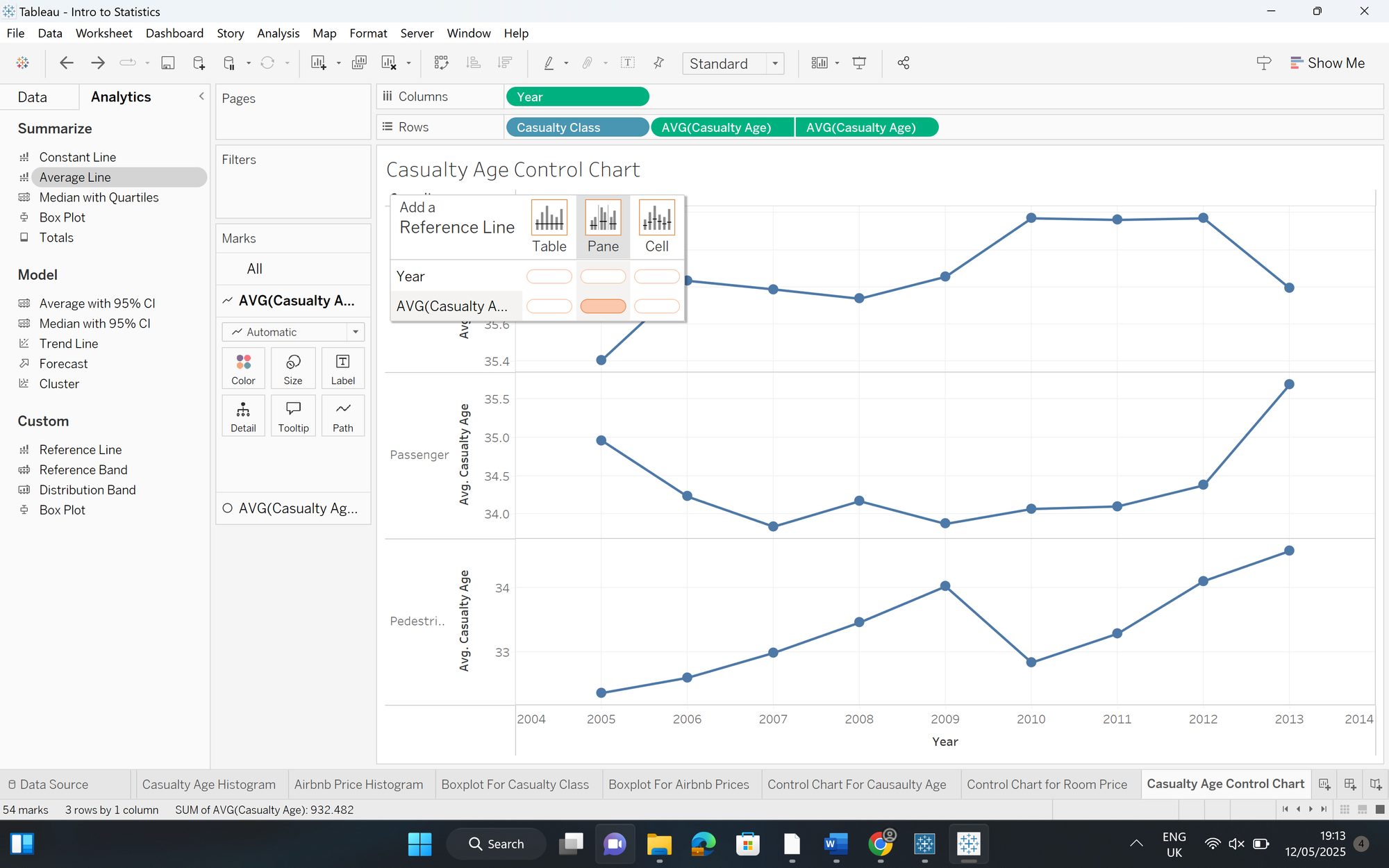Click the Sort Descending icon
The height and width of the screenshot is (868, 1389).
pyautogui.click(x=505, y=63)
